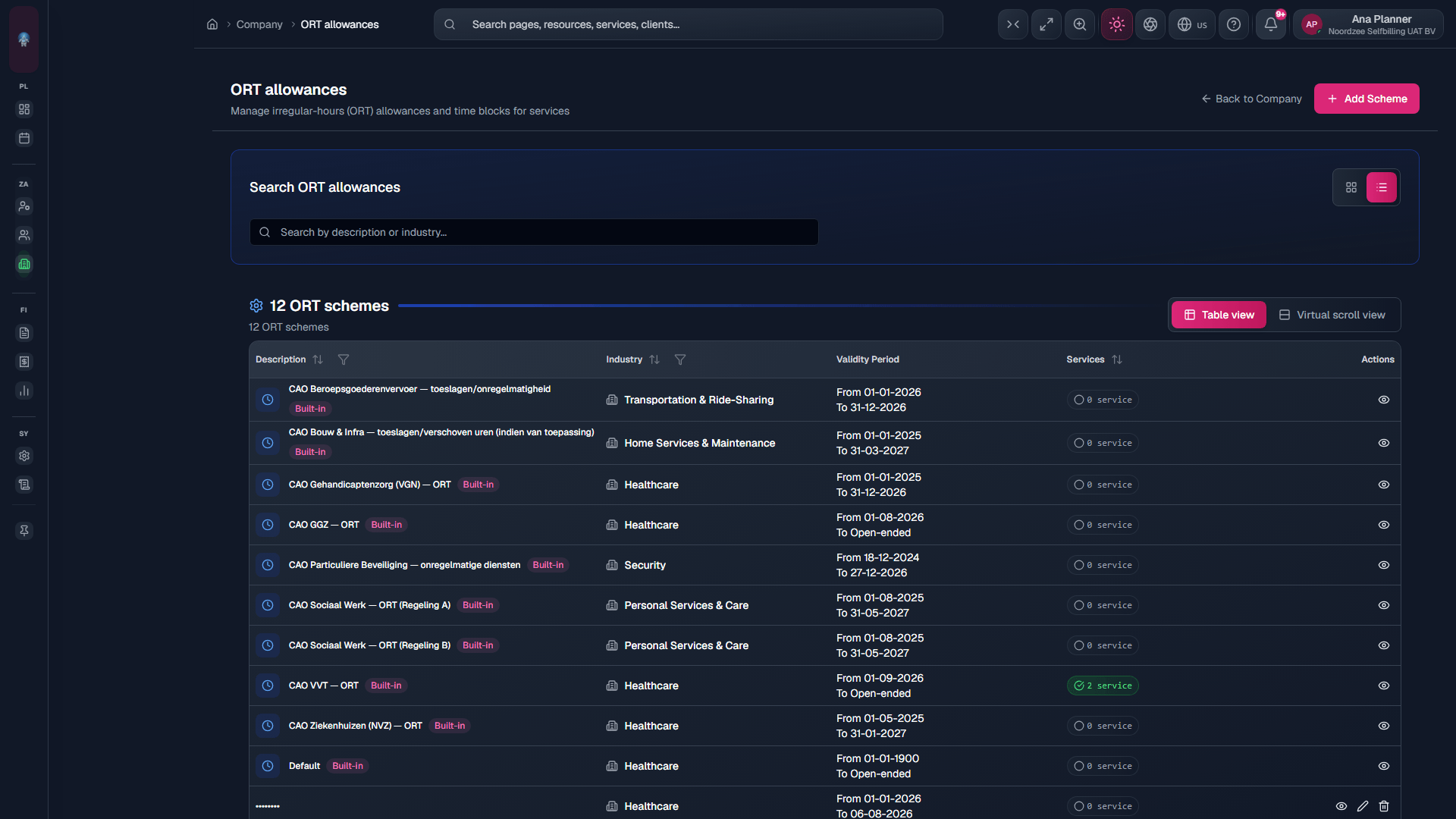Open the active company building icon in sidebar
The image size is (1456, 819).
pyautogui.click(x=24, y=264)
